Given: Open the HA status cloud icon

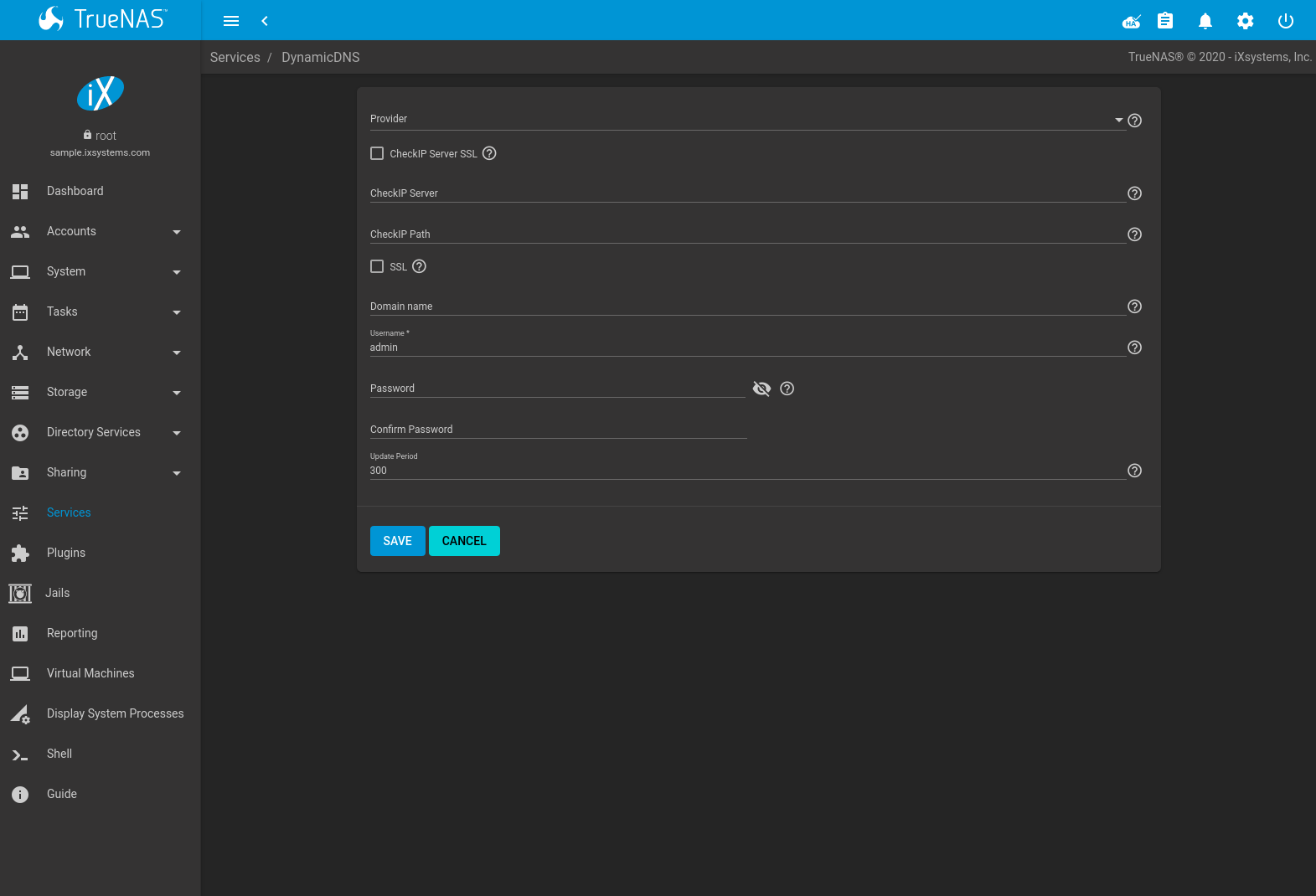Looking at the screenshot, I should point(1132,21).
